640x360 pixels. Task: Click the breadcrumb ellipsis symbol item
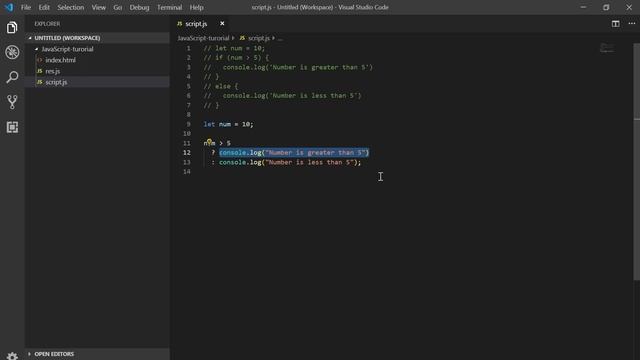[280, 38]
